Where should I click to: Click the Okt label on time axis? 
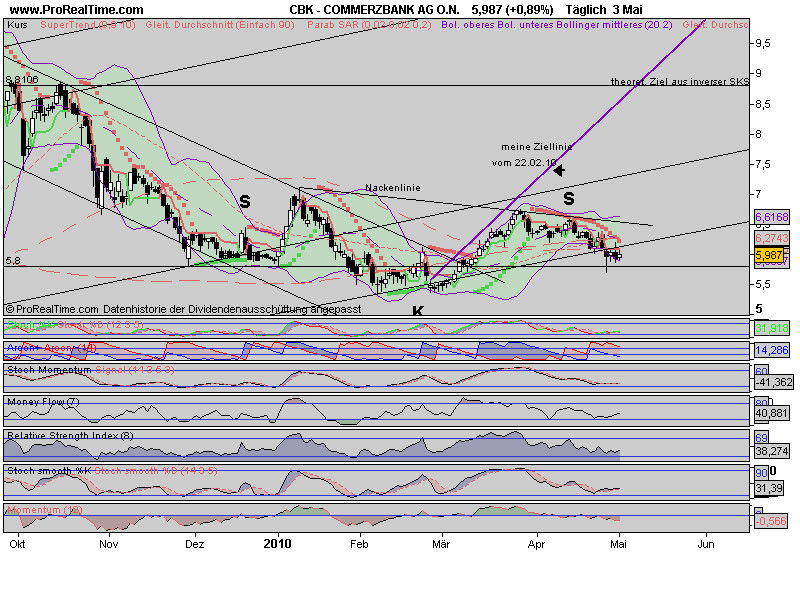click(x=17, y=544)
